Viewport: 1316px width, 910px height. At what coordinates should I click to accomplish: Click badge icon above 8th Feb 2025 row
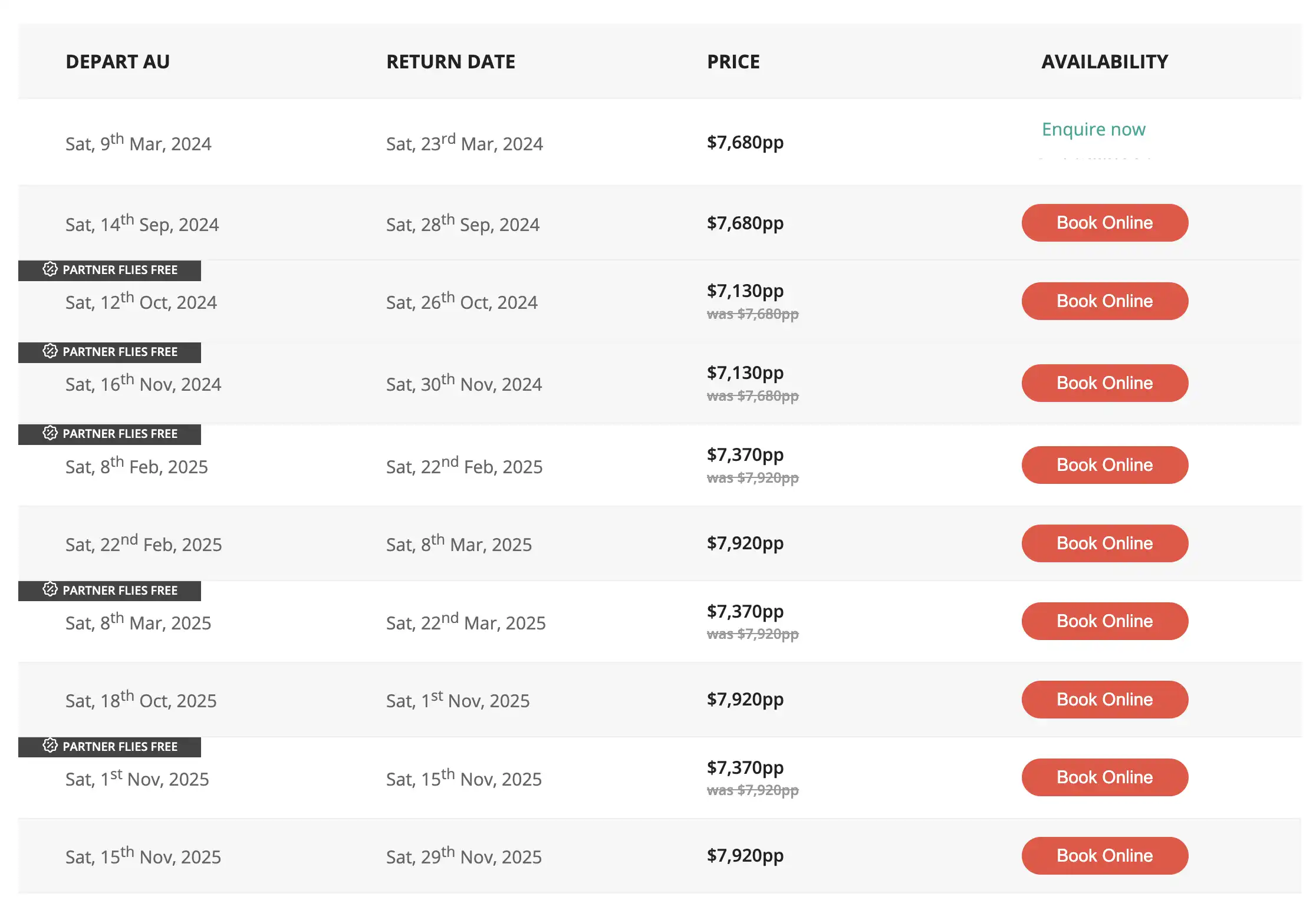pos(50,433)
